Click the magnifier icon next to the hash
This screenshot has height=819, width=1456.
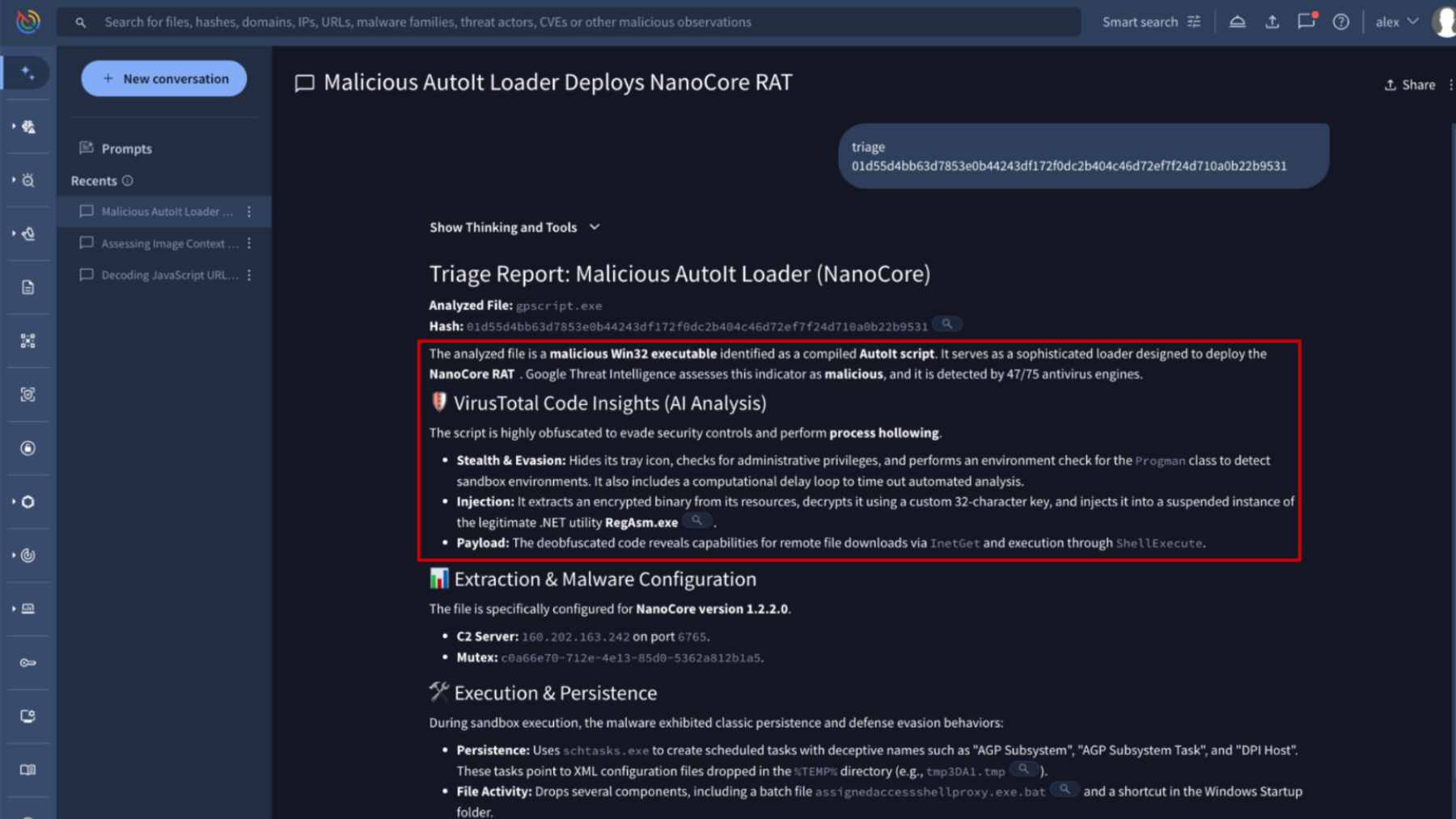946,324
